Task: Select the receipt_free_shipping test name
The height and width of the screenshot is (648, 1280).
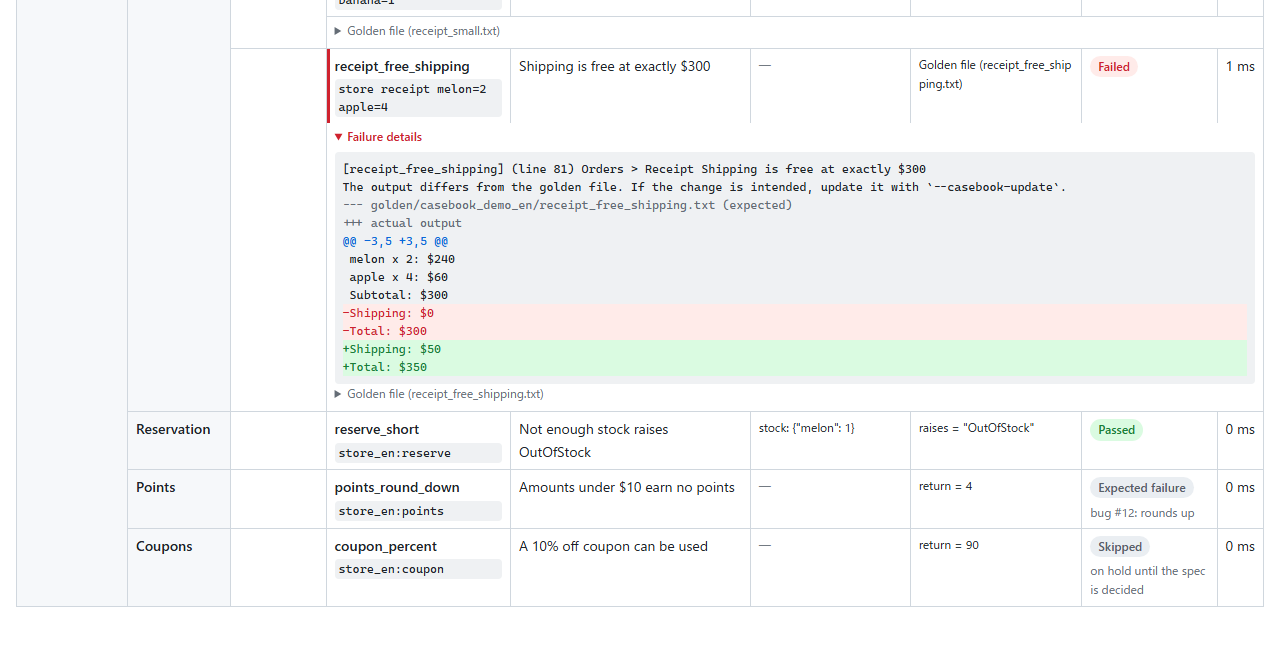Action: coord(402,66)
